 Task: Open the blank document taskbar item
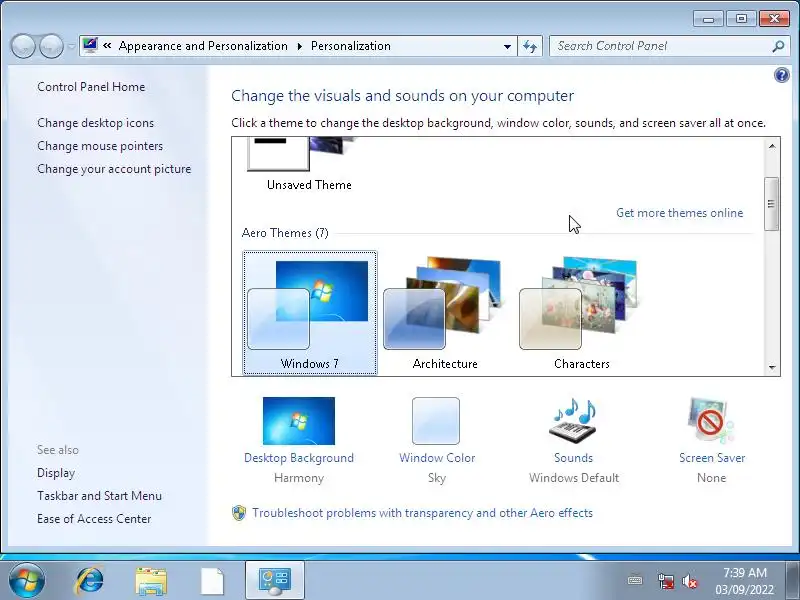(212, 581)
